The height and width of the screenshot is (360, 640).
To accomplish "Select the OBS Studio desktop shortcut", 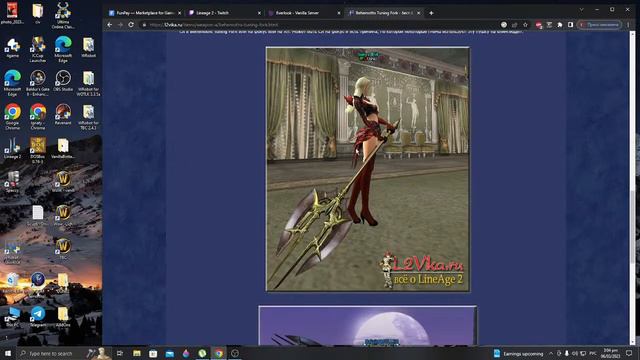I will pyautogui.click(x=63, y=80).
